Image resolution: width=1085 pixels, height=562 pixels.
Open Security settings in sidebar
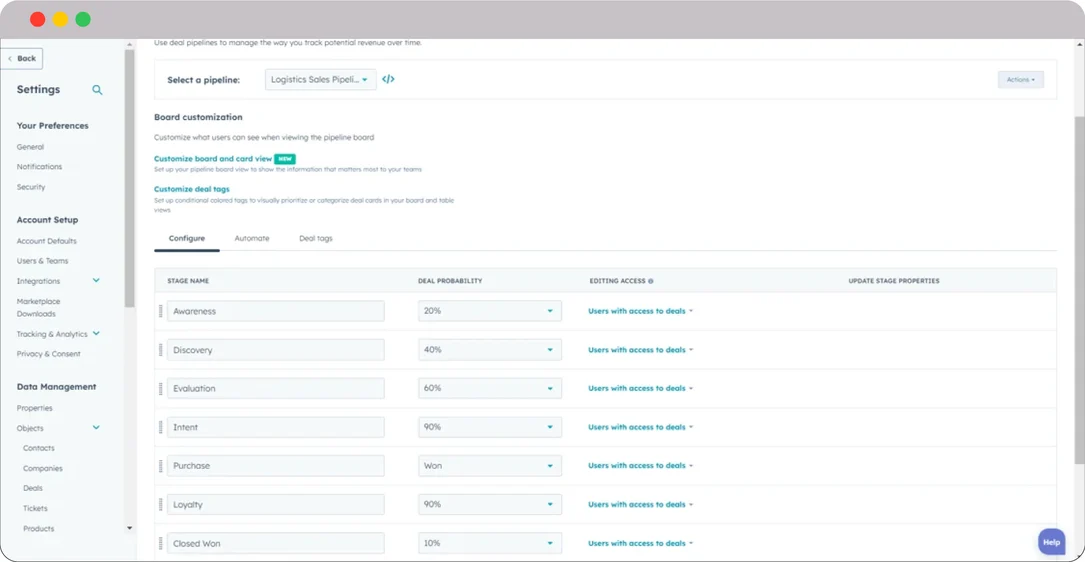click(x=31, y=187)
